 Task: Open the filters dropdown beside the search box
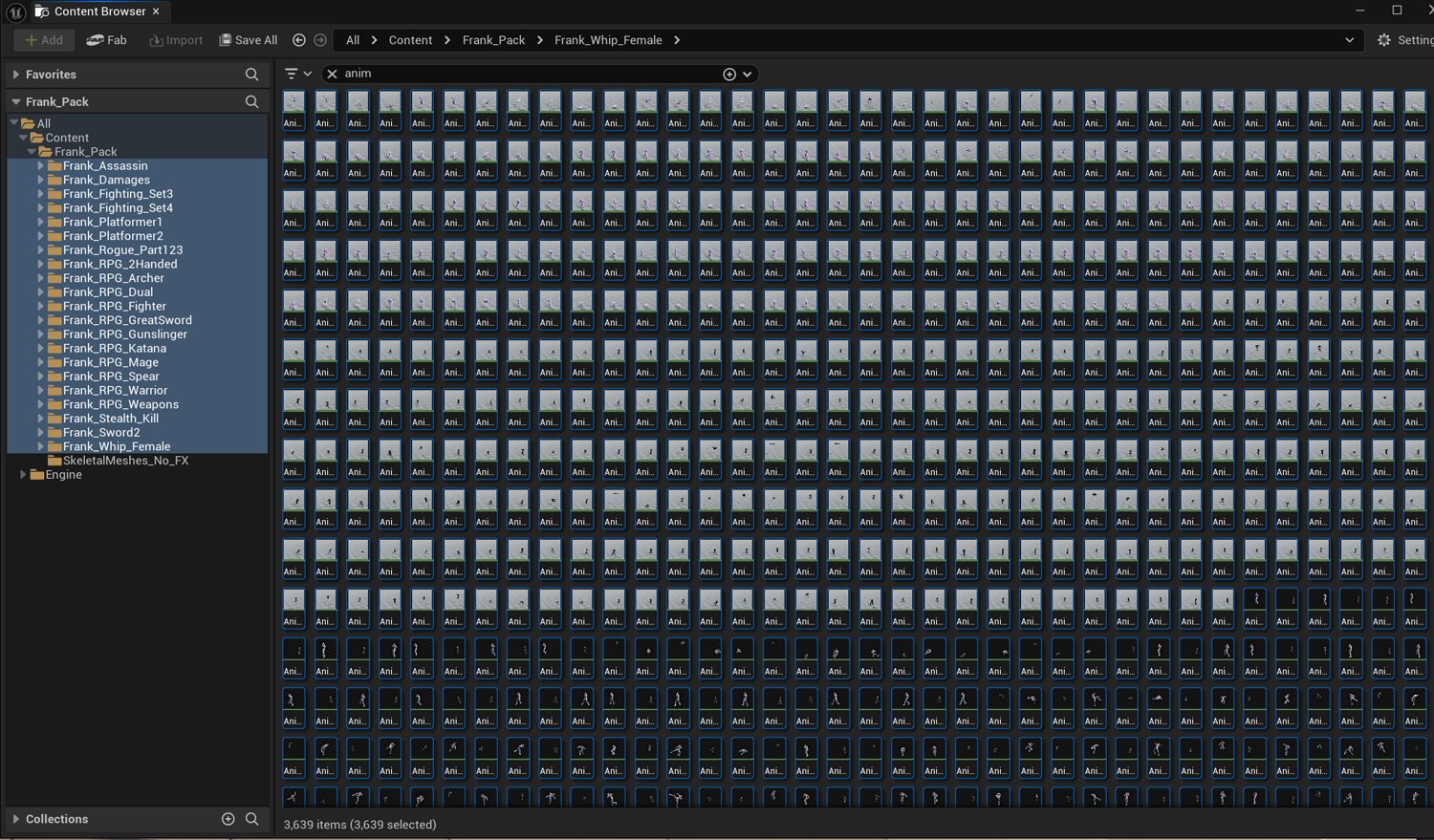pyautogui.click(x=298, y=74)
